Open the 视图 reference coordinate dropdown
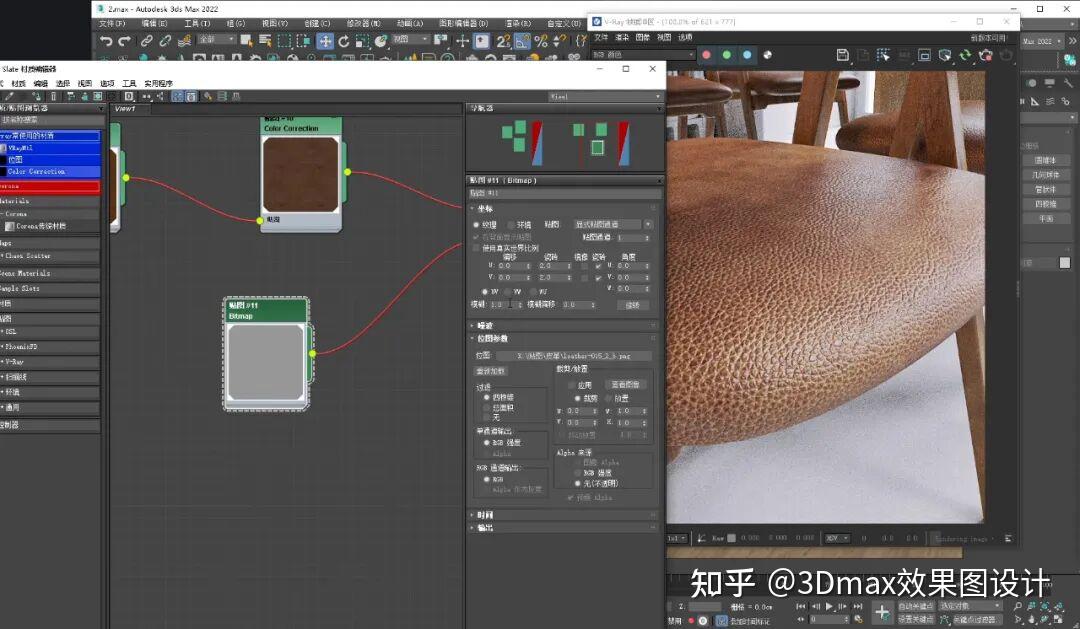This screenshot has width=1080, height=629. point(411,39)
